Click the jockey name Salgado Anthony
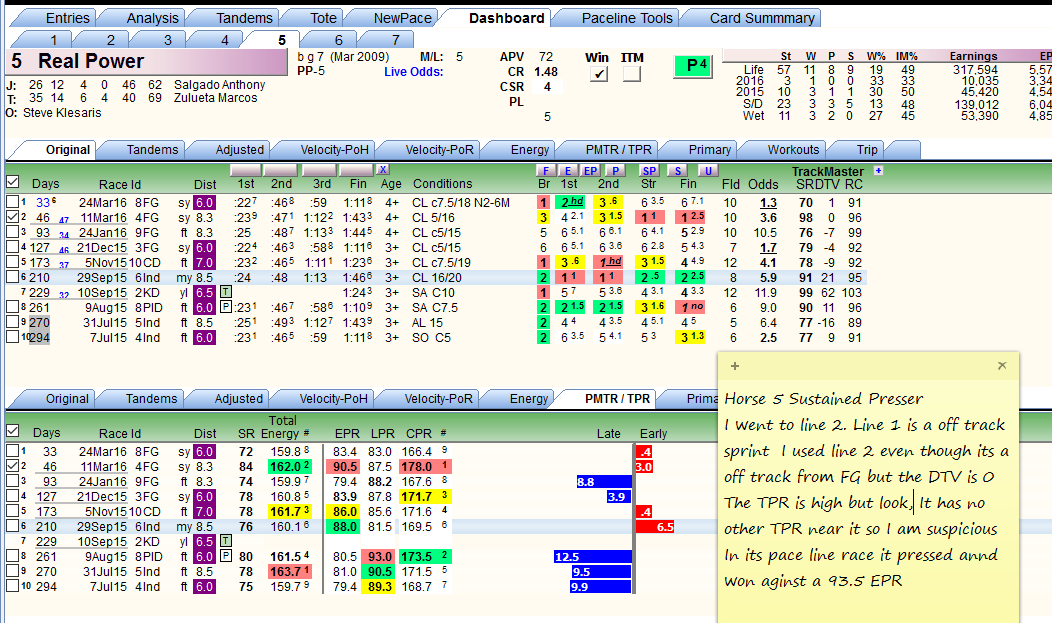 (x=219, y=85)
